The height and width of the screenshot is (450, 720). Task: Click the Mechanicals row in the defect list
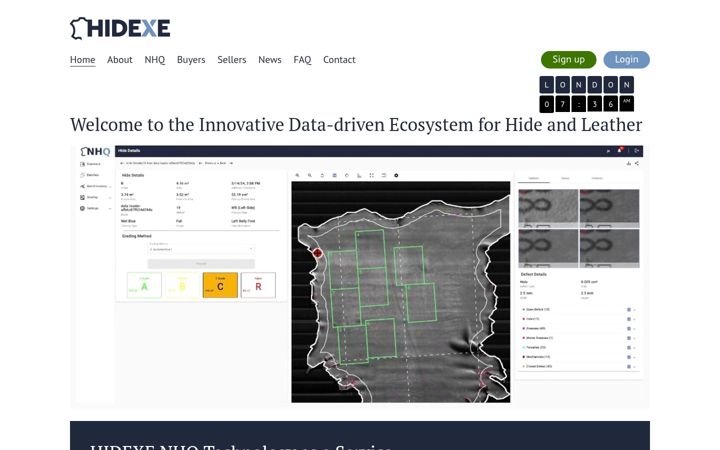pyautogui.click(x=580, y=357)
